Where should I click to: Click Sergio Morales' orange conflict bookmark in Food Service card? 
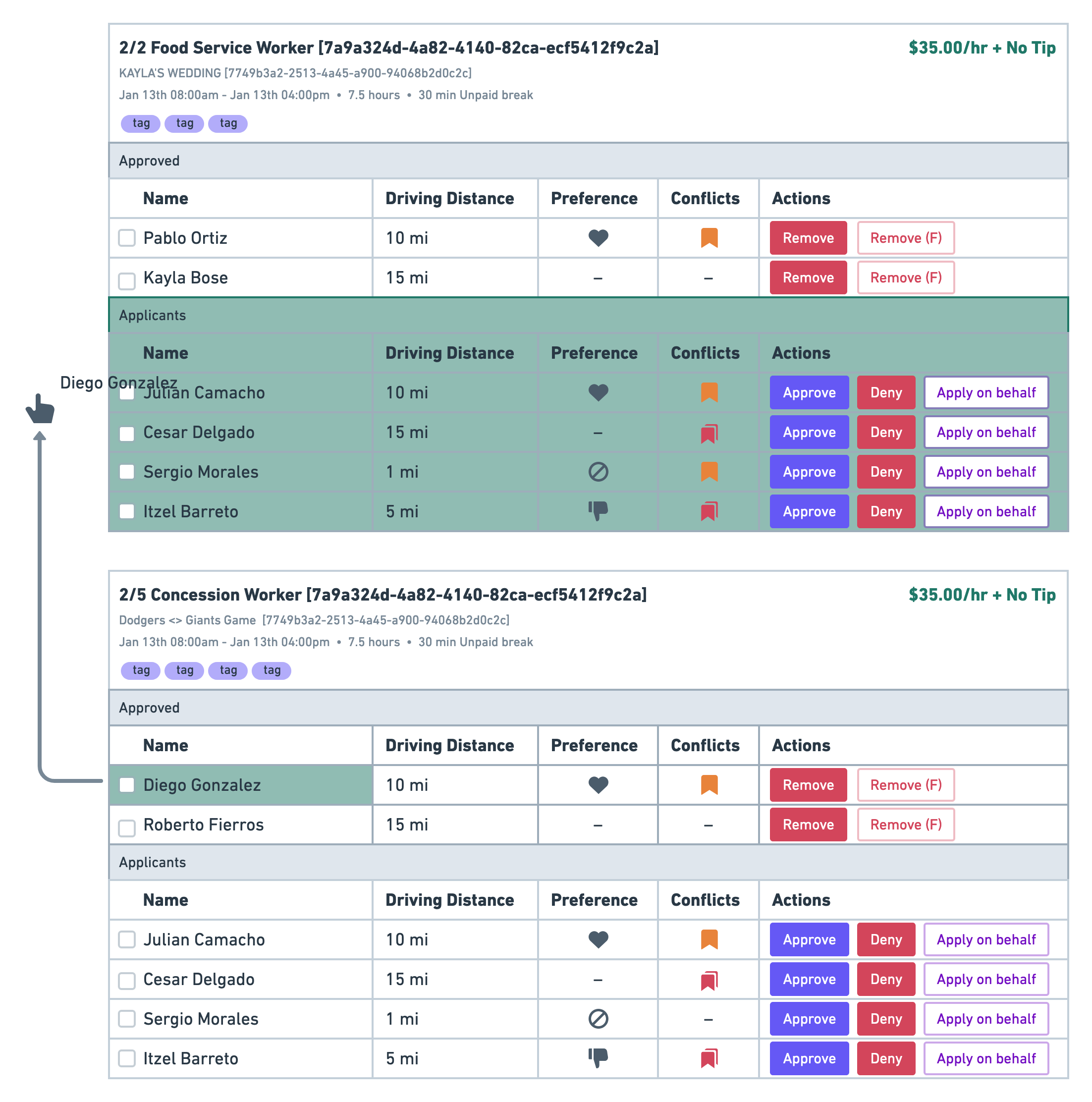[x=709, y=472]
